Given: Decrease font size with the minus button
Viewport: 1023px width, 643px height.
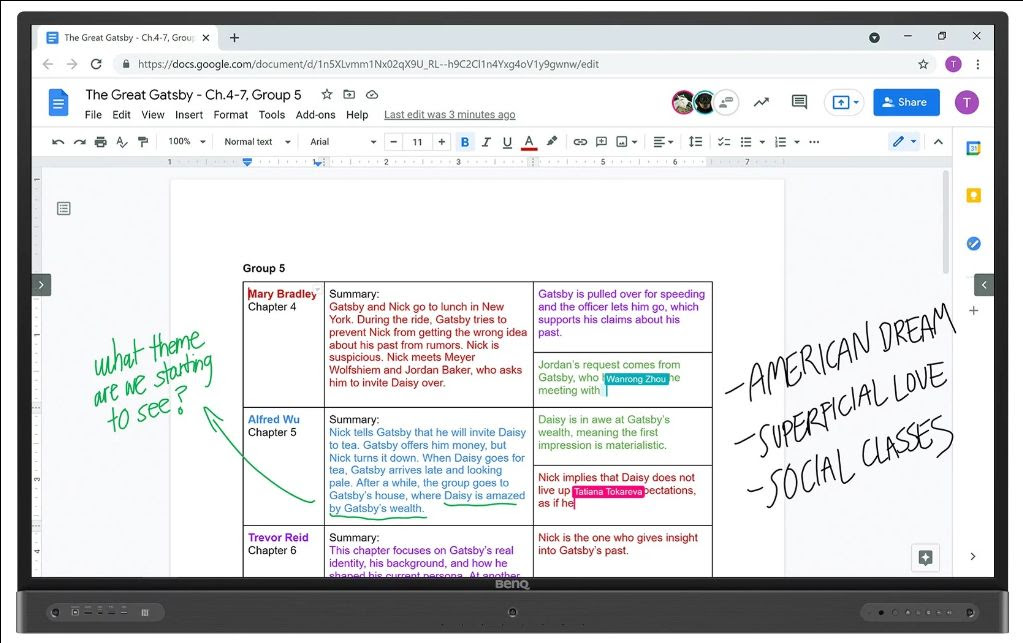Looking at the screenshot, I should (x=393, y=142).
